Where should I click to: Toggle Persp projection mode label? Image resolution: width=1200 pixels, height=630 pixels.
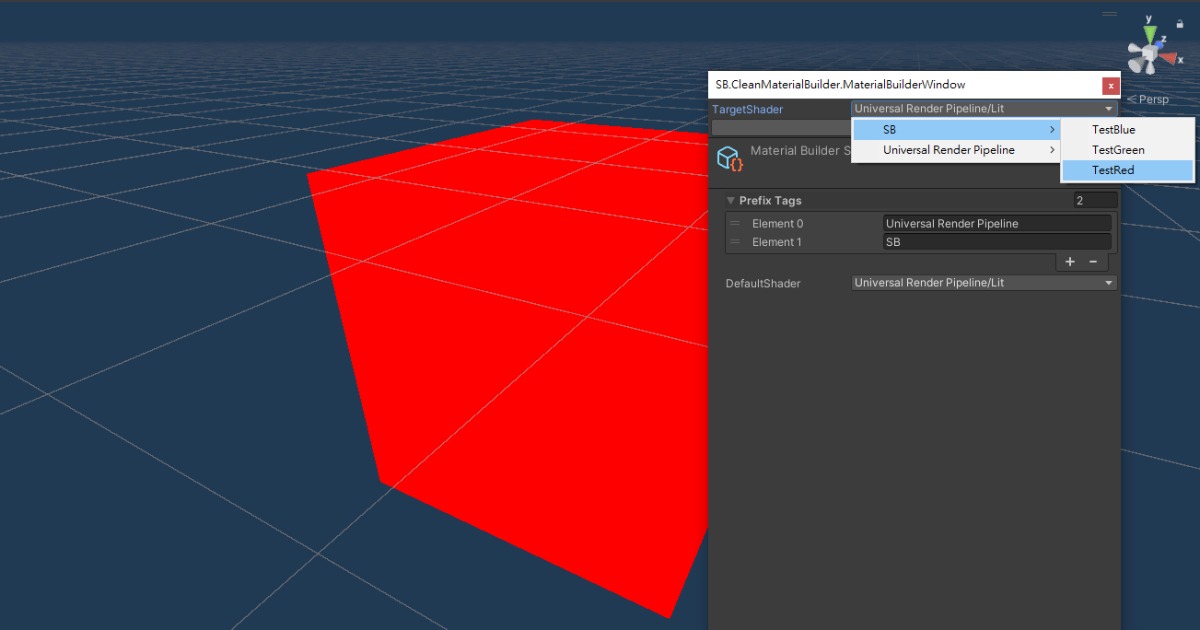[x=1148, y=99]
